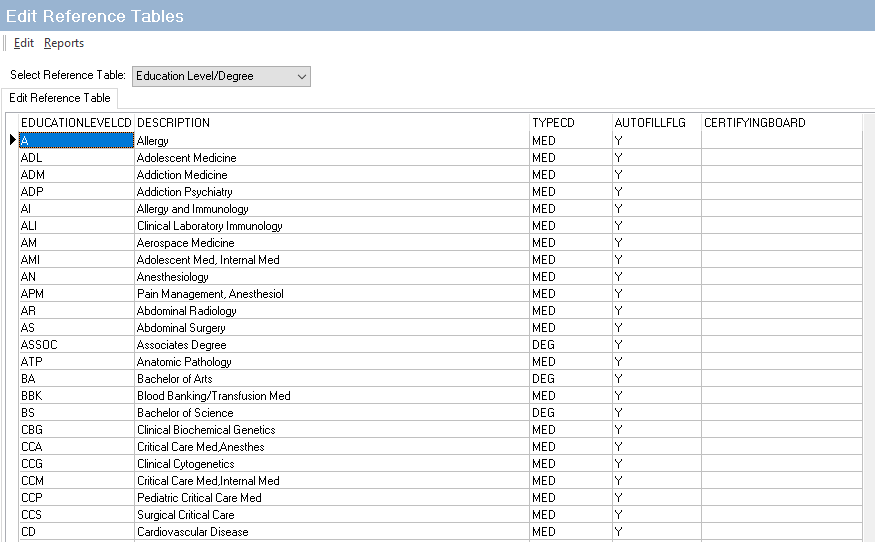Select the AMI code cell

tap(76, 260)
